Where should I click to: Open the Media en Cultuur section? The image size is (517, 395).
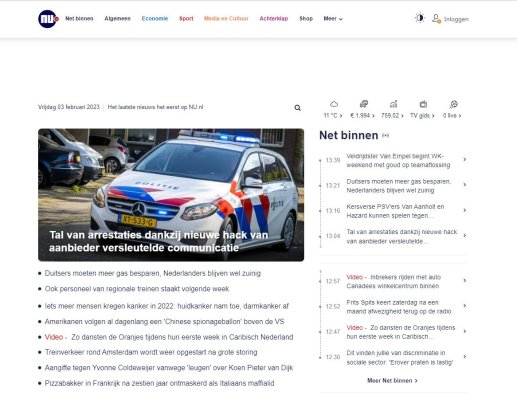pos(226,19)
